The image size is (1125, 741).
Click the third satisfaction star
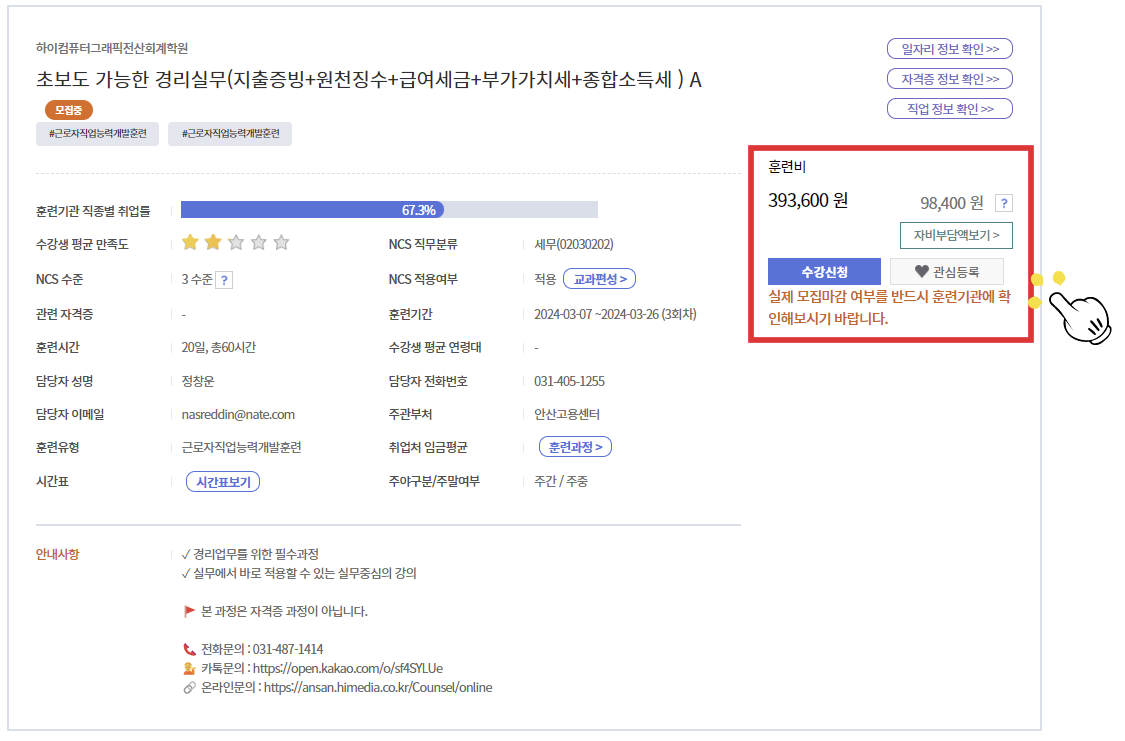(x=236, y=242)
